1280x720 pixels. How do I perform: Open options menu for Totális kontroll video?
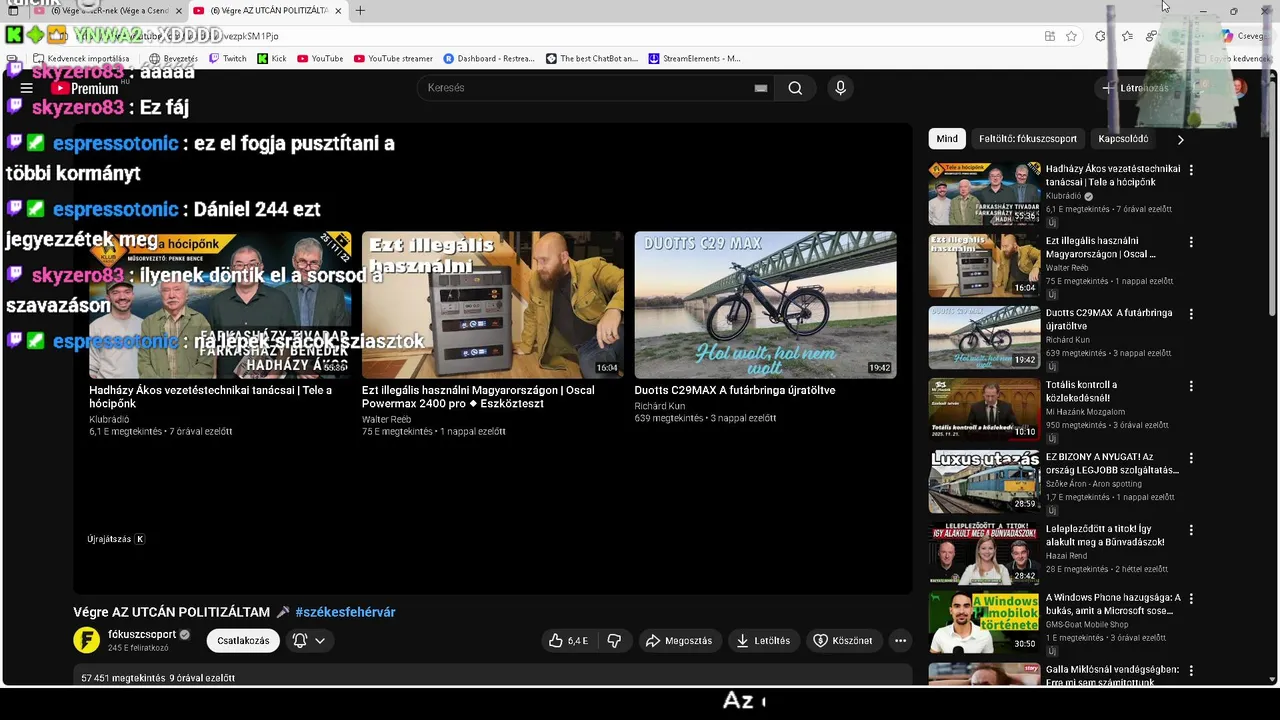tap(1191, 386)
